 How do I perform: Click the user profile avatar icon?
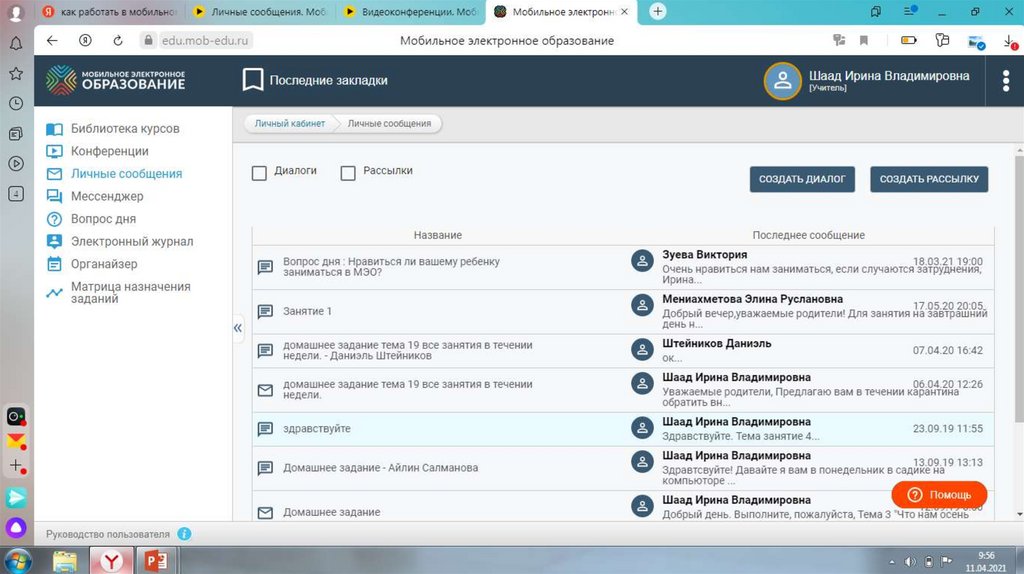click(x=783, y=81)
